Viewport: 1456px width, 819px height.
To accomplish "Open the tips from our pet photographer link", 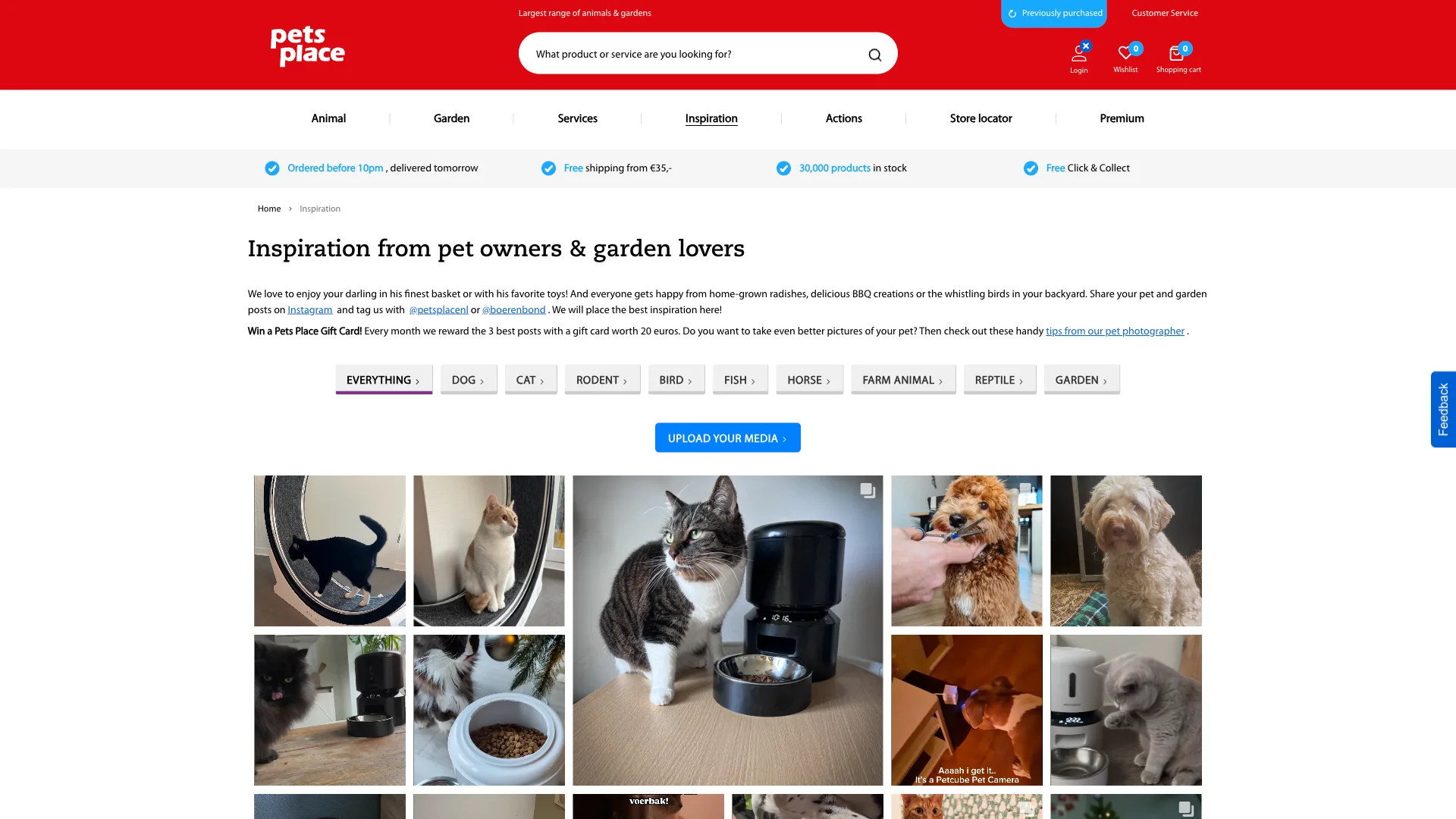I will pos(1115,331).
